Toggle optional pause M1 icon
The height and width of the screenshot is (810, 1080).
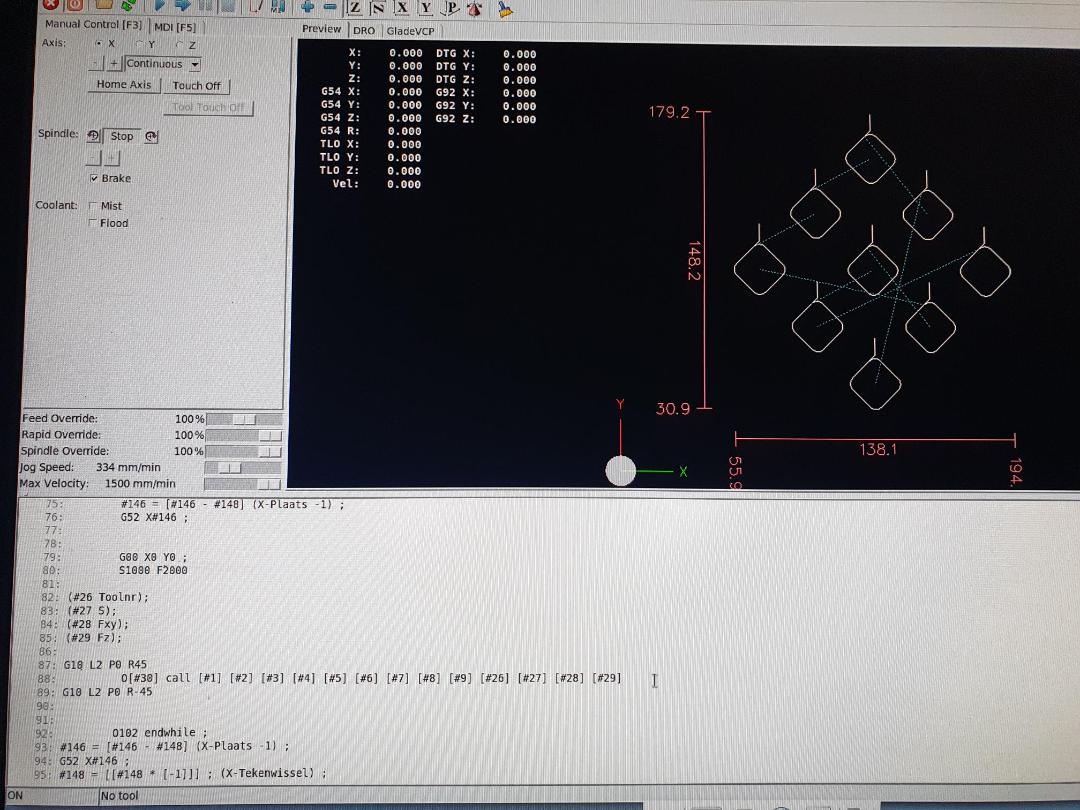(278, 7)
